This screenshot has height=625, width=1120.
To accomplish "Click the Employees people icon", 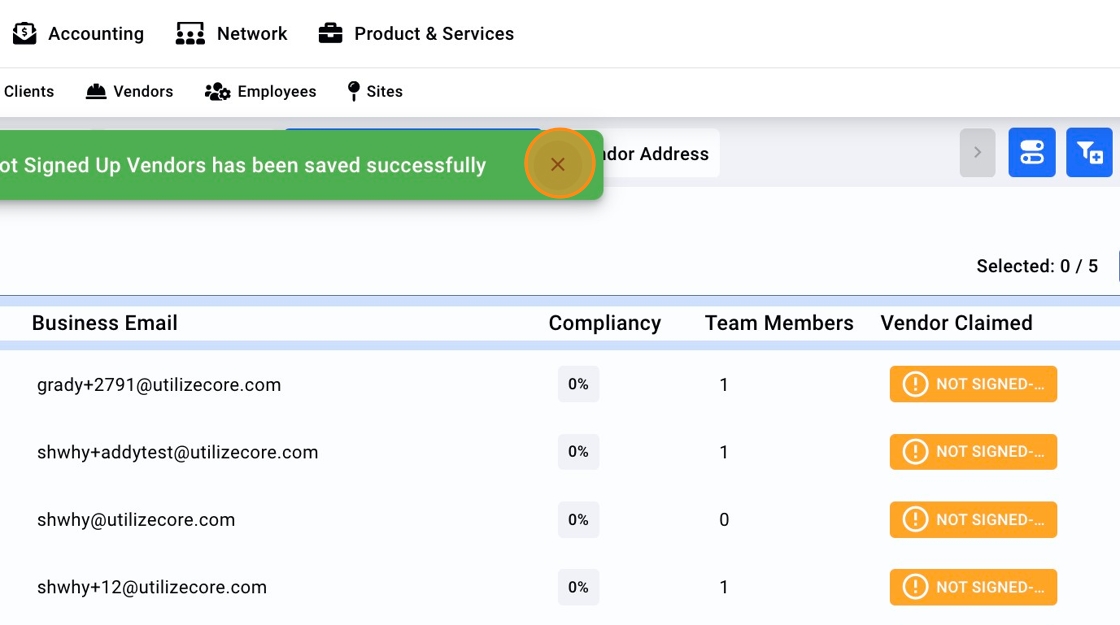I will [x=217, y=92].
